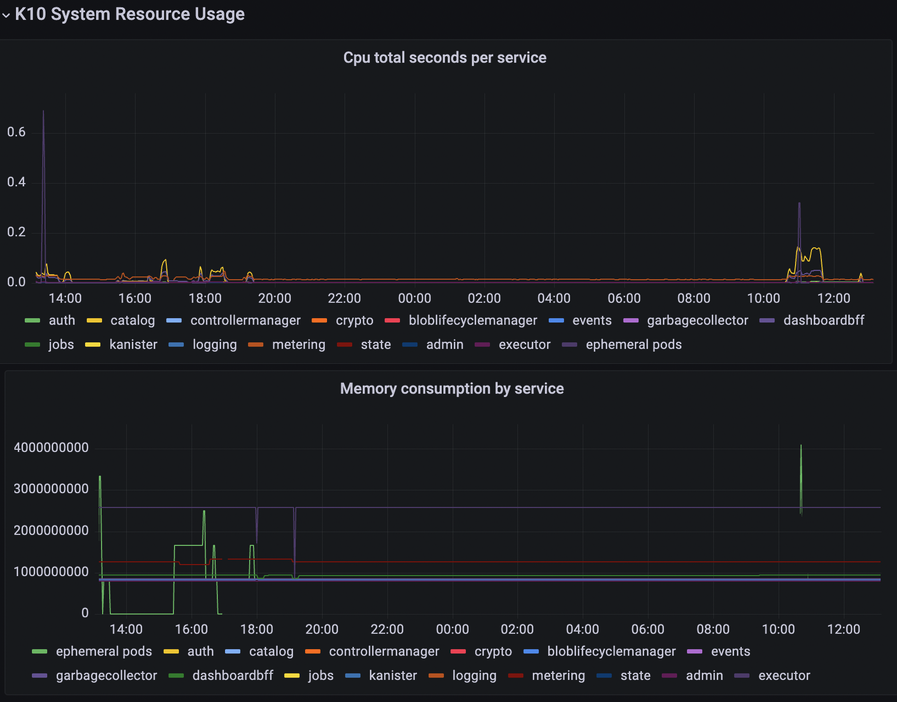
Task: Toggle crypto series in Cpu panel legend
Action: [355, 320]
